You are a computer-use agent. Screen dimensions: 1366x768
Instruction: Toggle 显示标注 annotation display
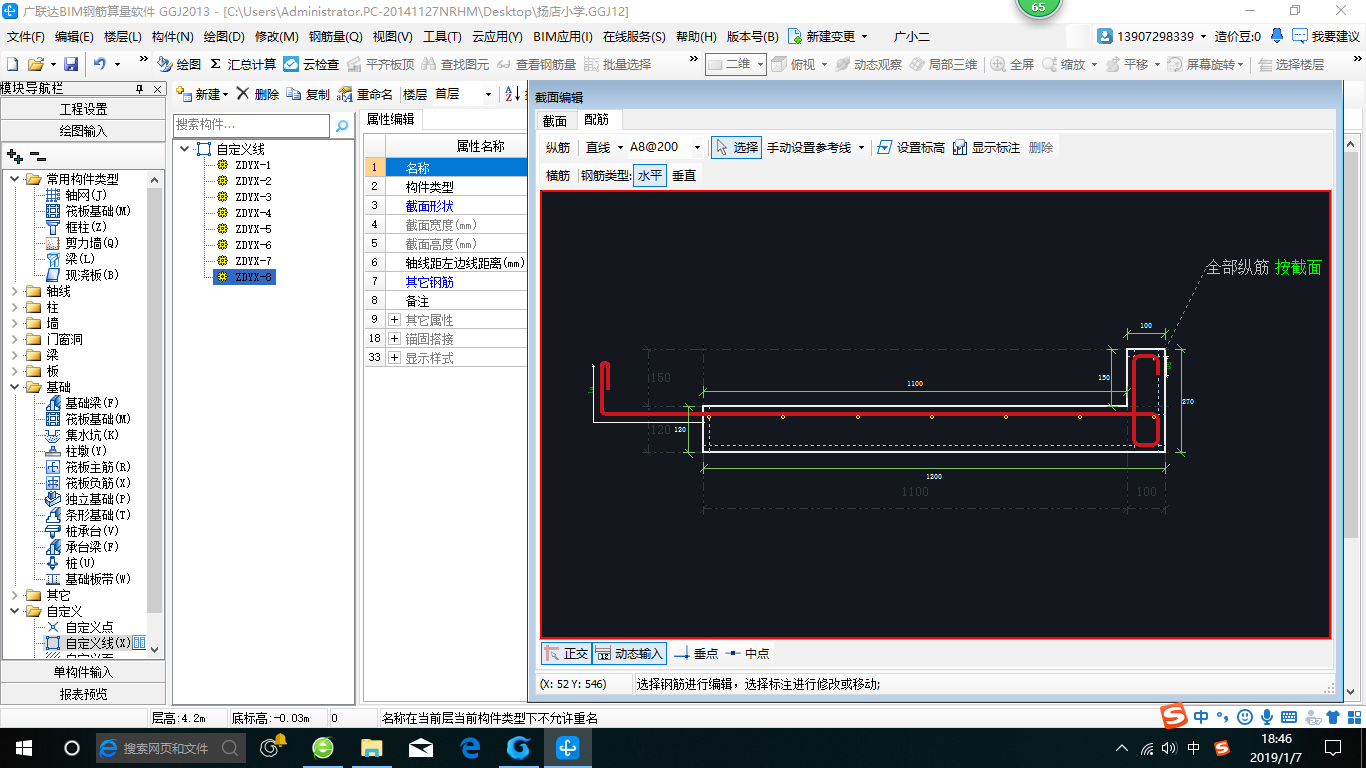pos(985,147)
